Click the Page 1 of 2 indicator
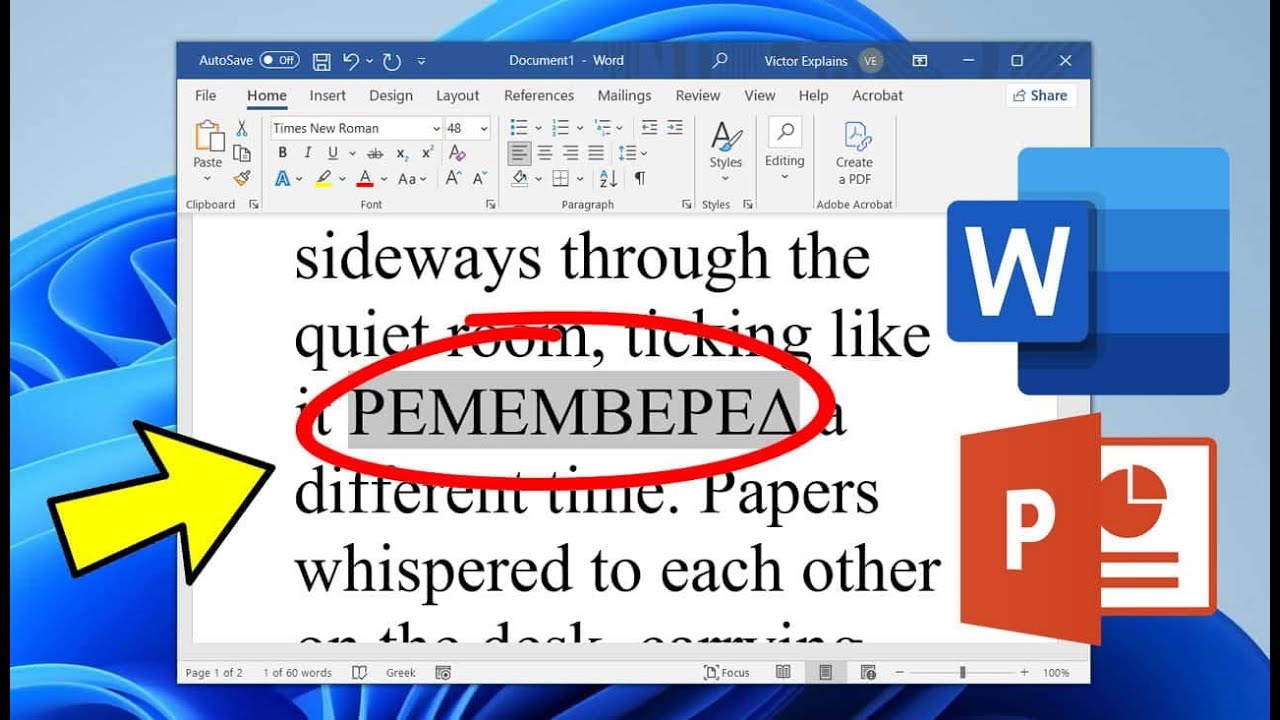 (214, 673)
